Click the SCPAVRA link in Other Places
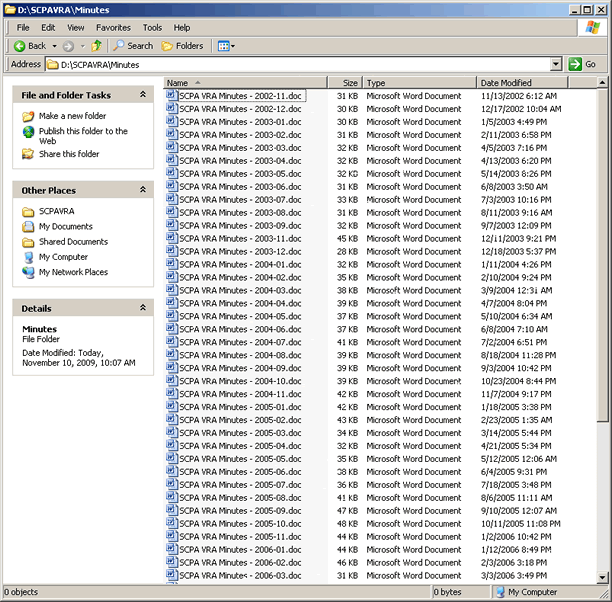This screenshot has width=612, height=602. pyautogui.click(x=57, y=211)
